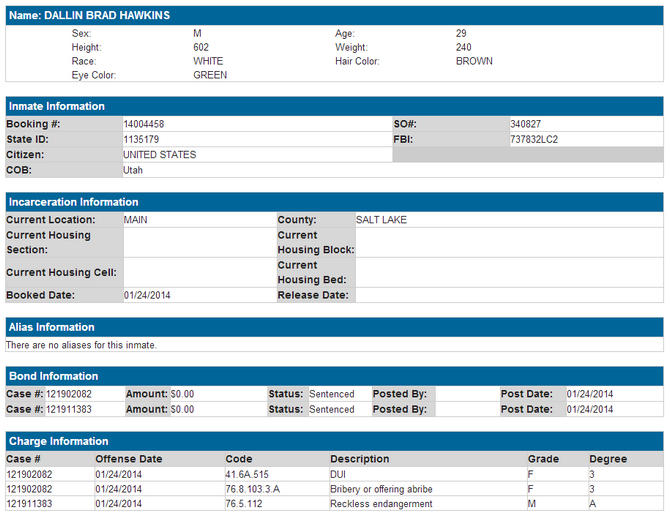Screen dimensions: 670x516
Task: Select the Current Housing Cell label
Action: point(61,273)
